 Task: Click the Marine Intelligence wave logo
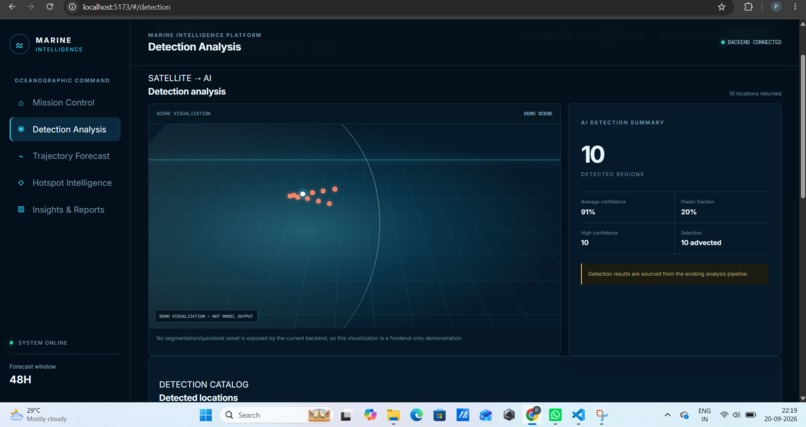(19, 45)
